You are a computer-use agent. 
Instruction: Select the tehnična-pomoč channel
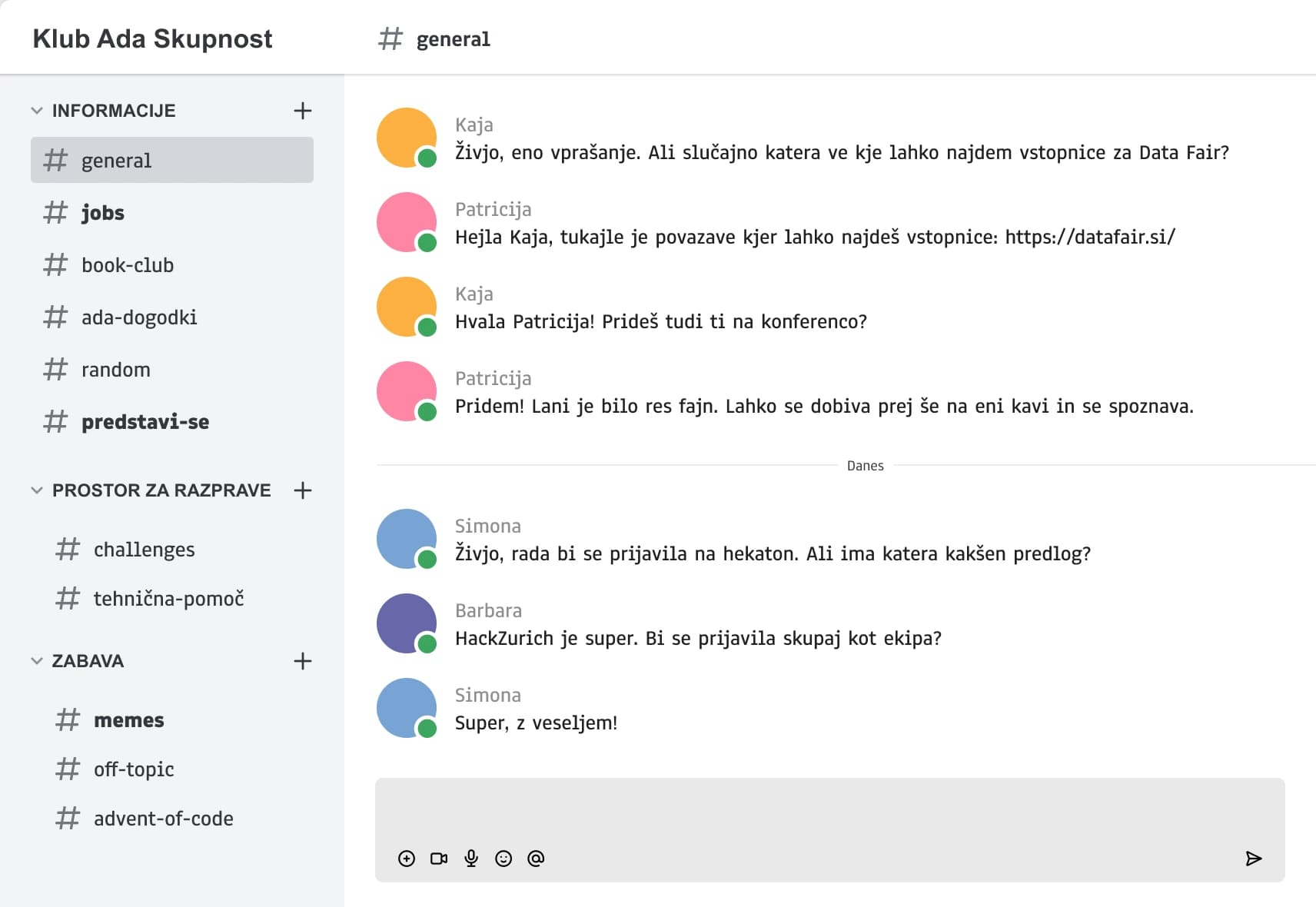(168, 599)
